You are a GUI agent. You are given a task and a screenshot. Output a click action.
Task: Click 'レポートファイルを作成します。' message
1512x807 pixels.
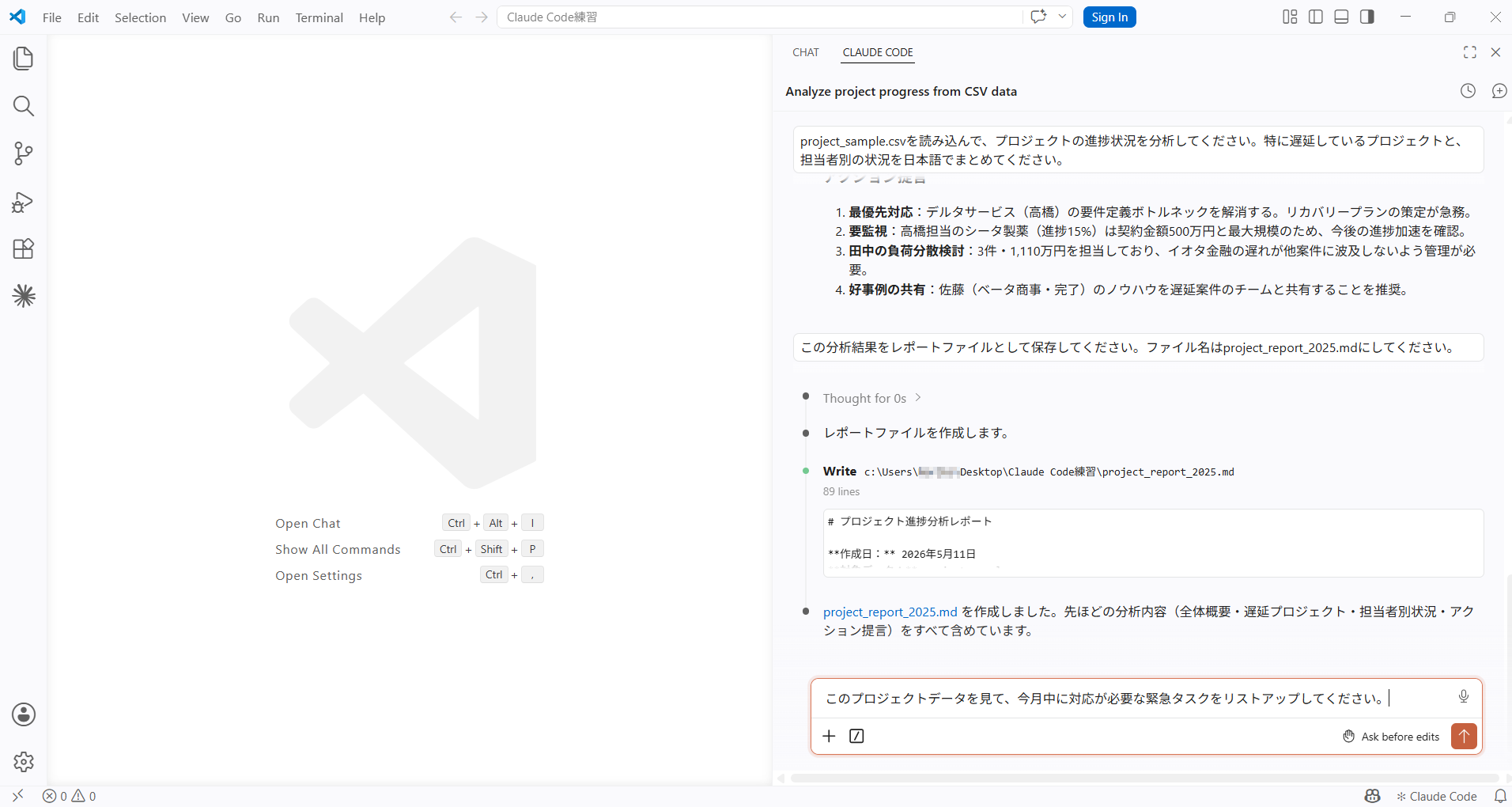[917, 433]
